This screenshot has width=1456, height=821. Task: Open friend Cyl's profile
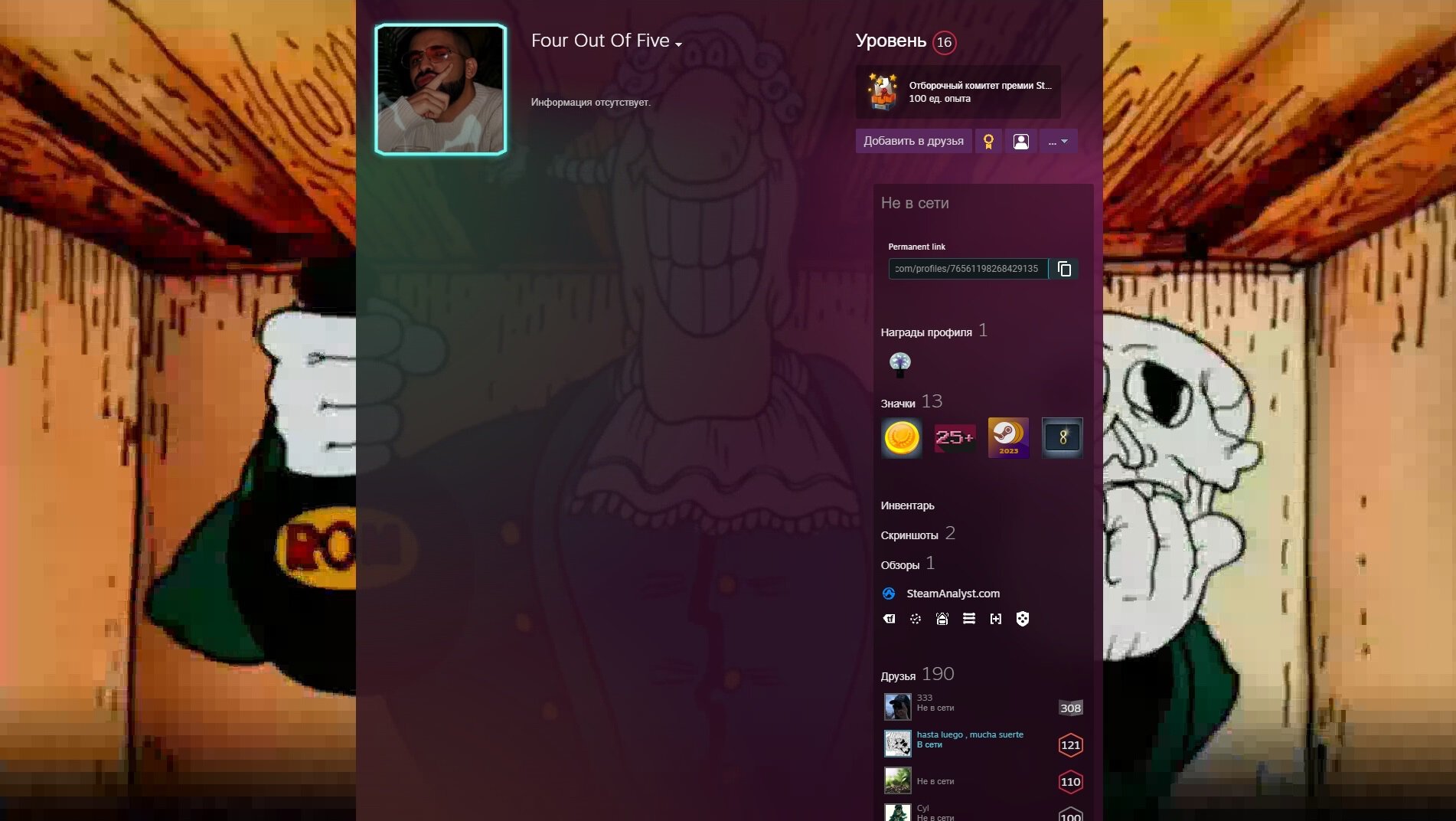pyautogui.click(x=983, y=812)
